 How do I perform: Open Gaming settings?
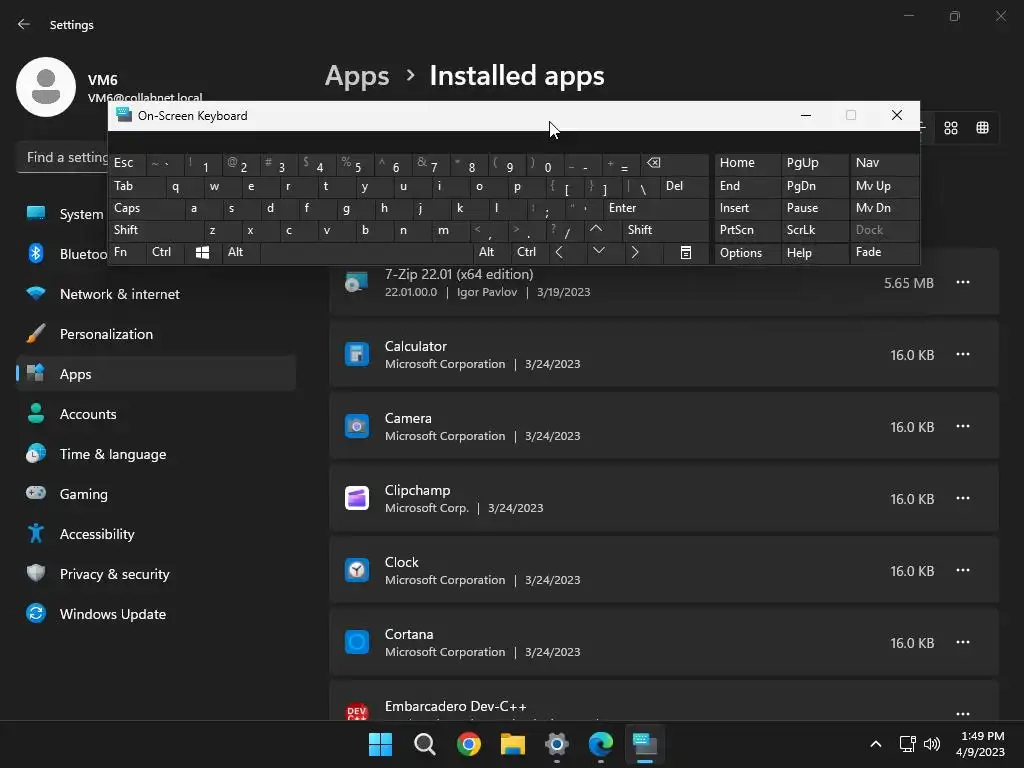tap(156, 494)
